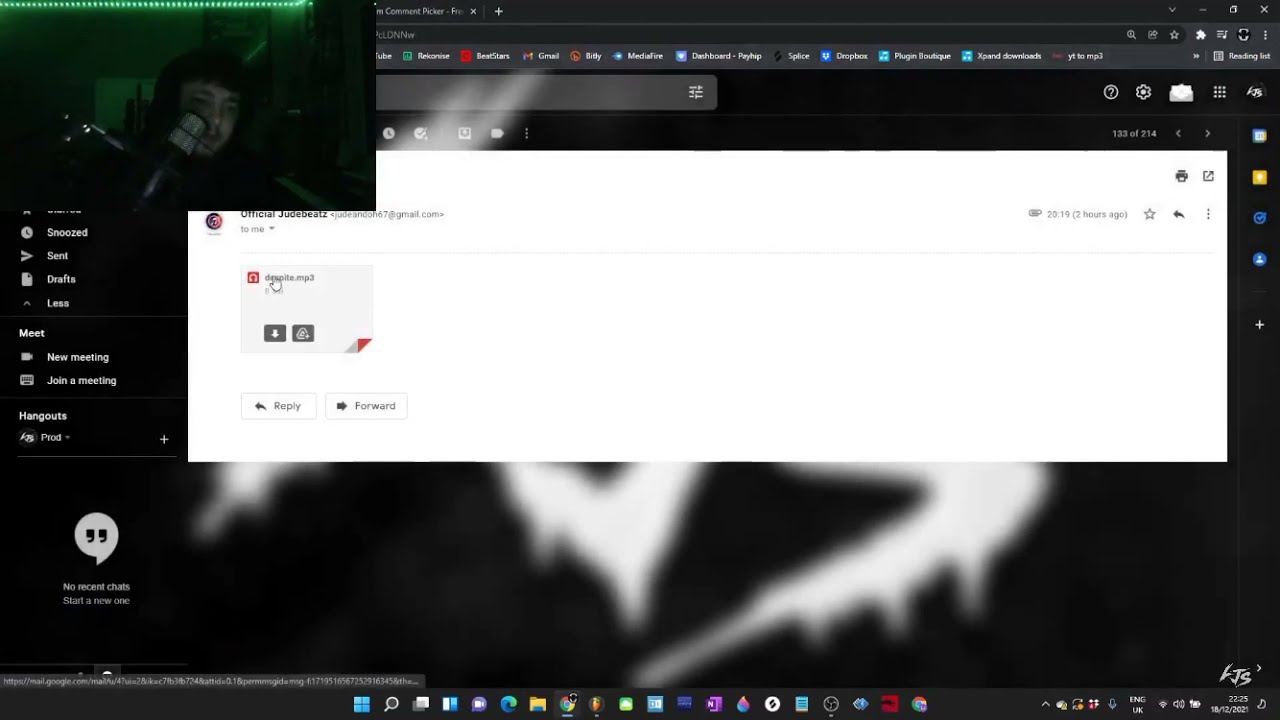Click the Add to Tasks icon
1280x720 pixels.
421,133
